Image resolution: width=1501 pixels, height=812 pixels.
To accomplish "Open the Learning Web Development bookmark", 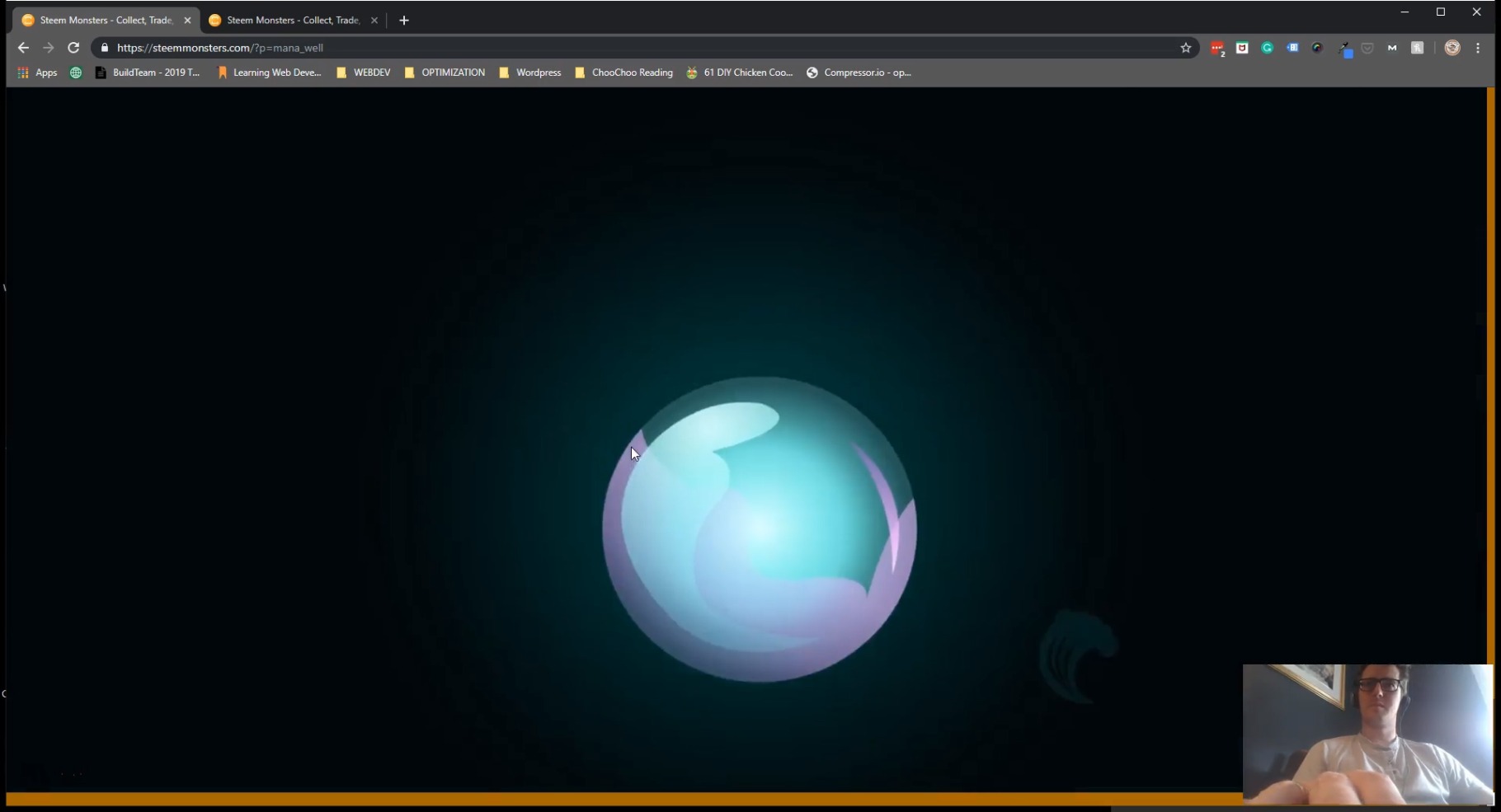I will [269, 73].
